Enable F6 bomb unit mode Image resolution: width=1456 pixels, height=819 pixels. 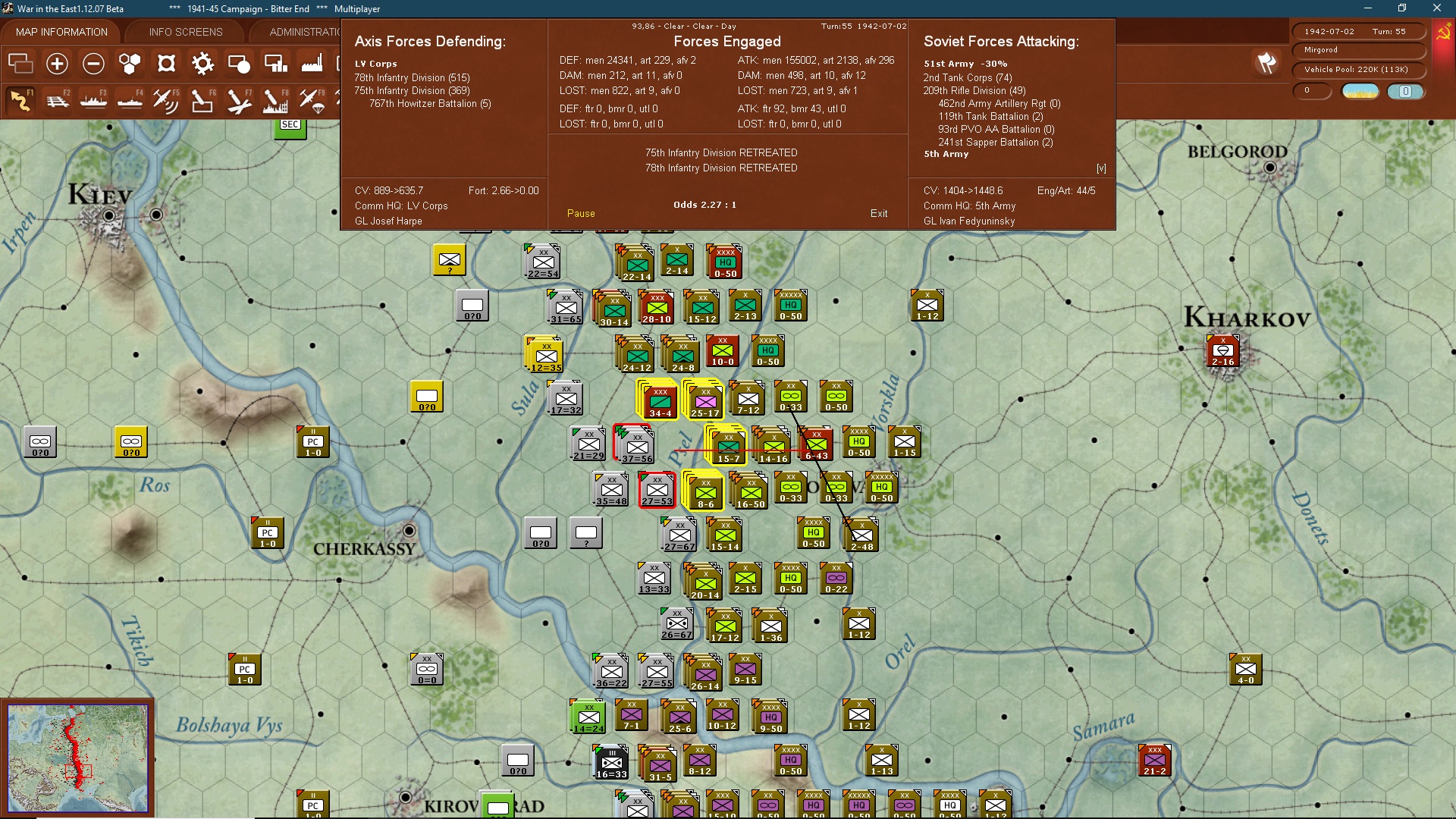(x=202, y=101)
